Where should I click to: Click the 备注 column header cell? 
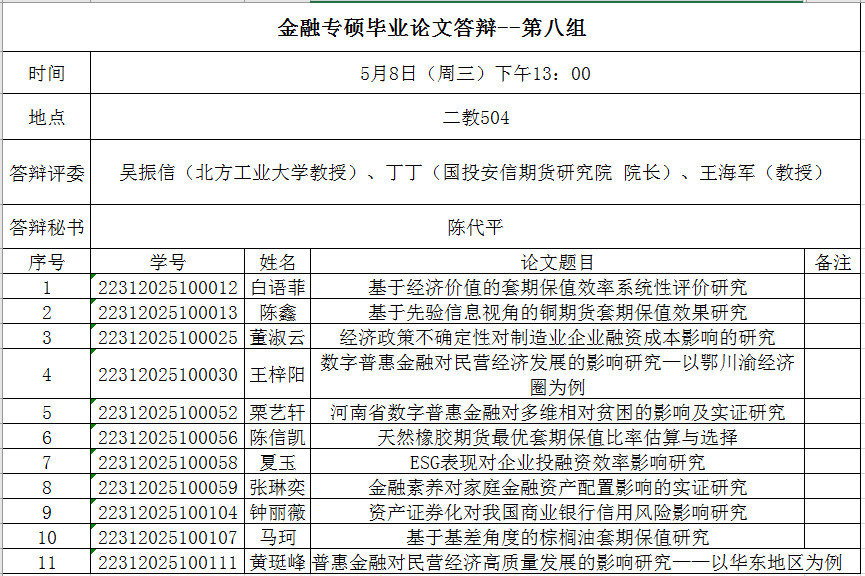(833, 262)
